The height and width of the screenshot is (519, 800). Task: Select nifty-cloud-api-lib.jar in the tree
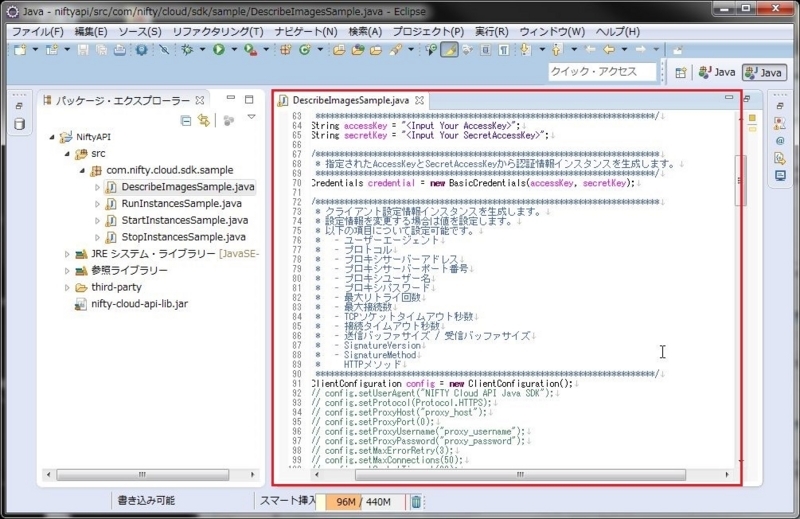point(139,304)
